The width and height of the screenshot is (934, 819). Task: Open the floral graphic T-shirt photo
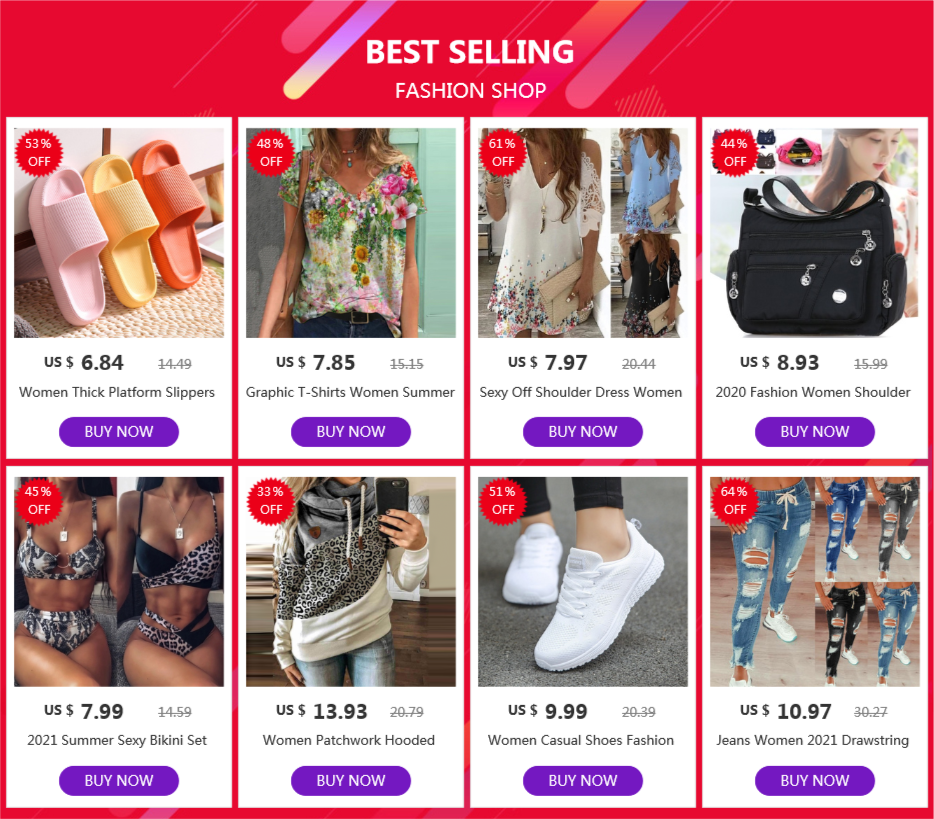[351, 233]
